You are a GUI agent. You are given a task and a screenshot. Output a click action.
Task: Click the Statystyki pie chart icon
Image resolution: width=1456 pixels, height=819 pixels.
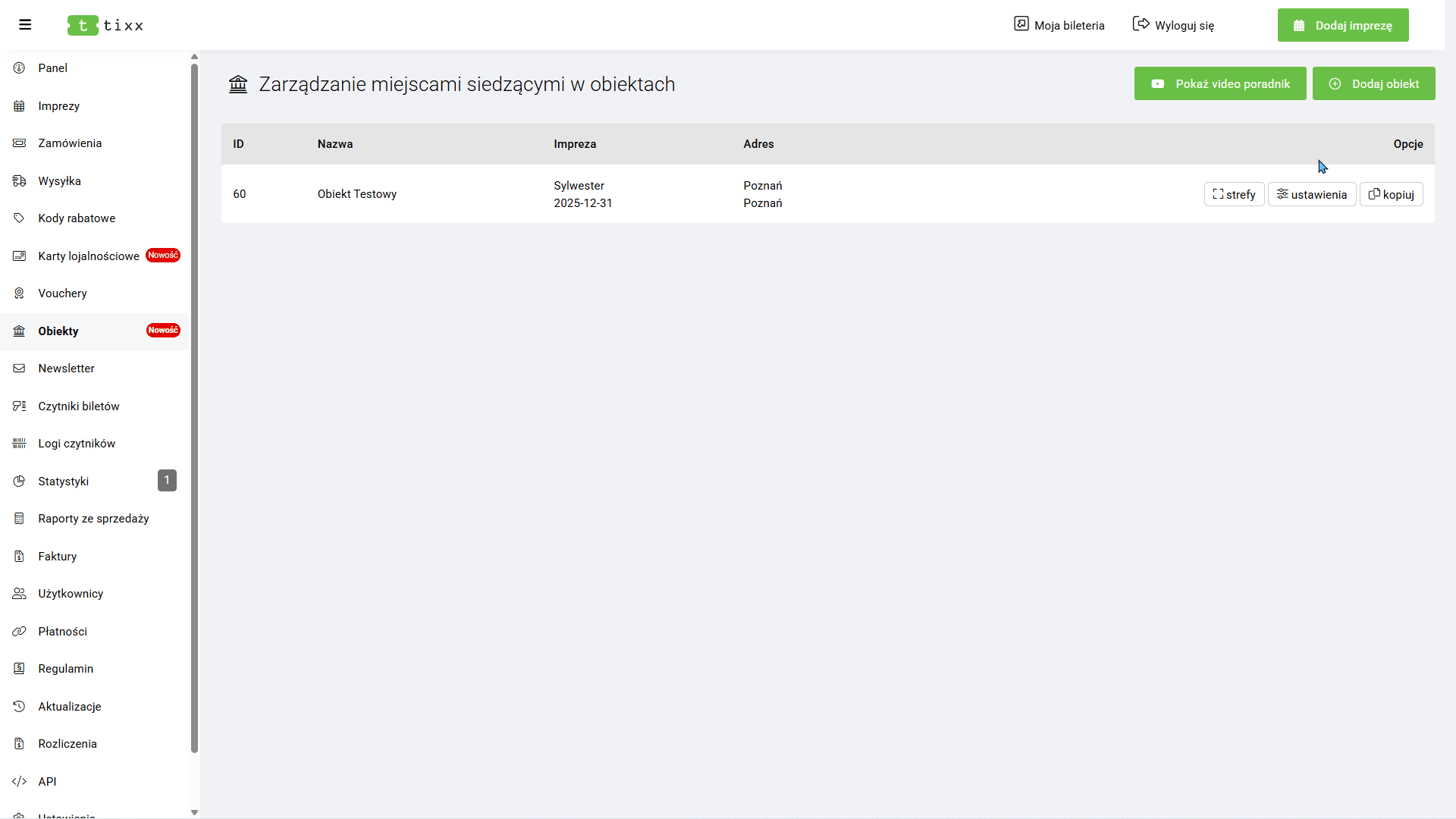click(19, 482)
